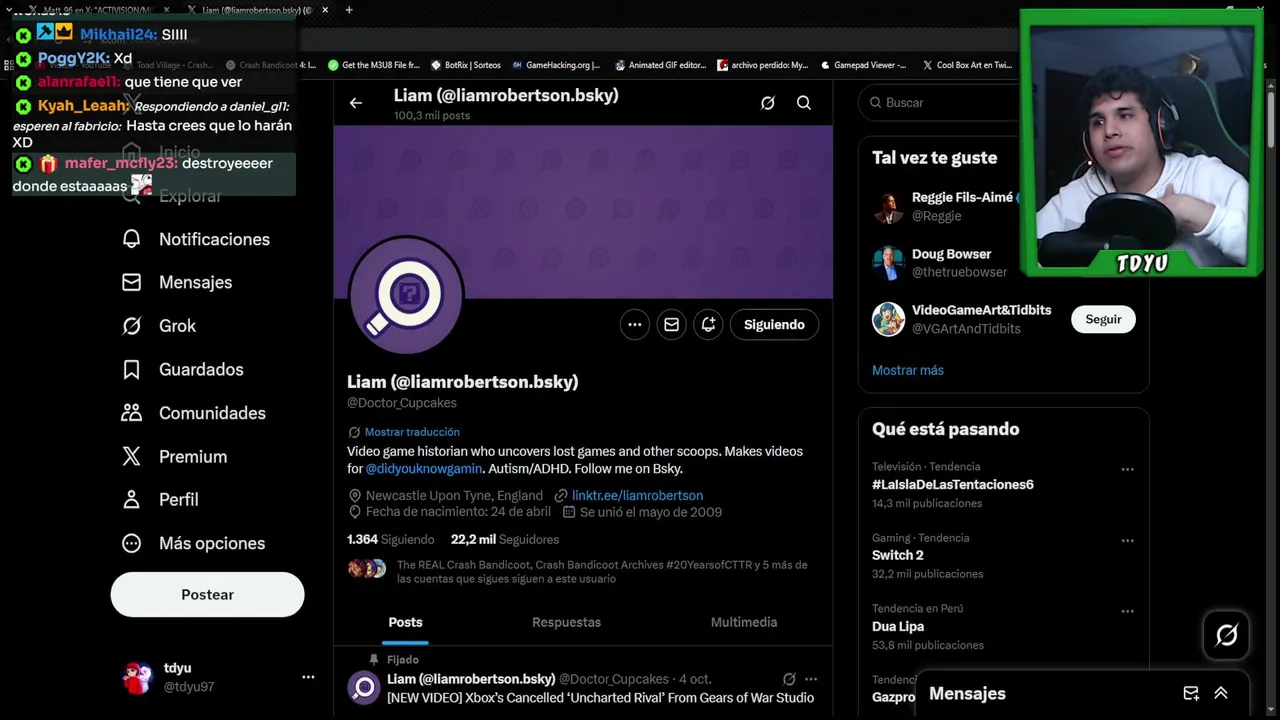Open options for #LaIslaDeLasTentaciones6 trend
This screenshot has height=720, width=1280.
pos(1127,469)
